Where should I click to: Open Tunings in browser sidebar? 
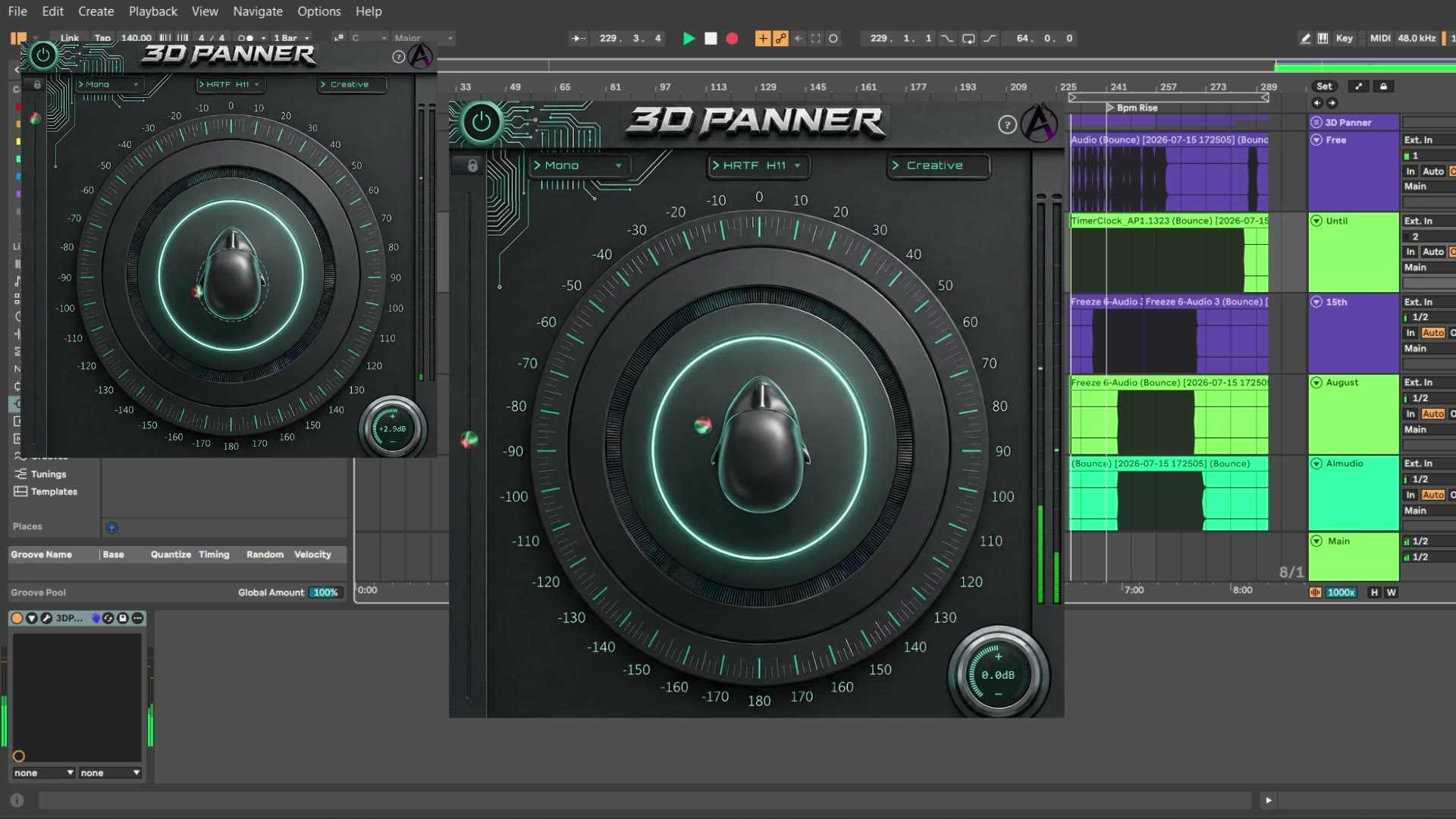tap(49, 474)
